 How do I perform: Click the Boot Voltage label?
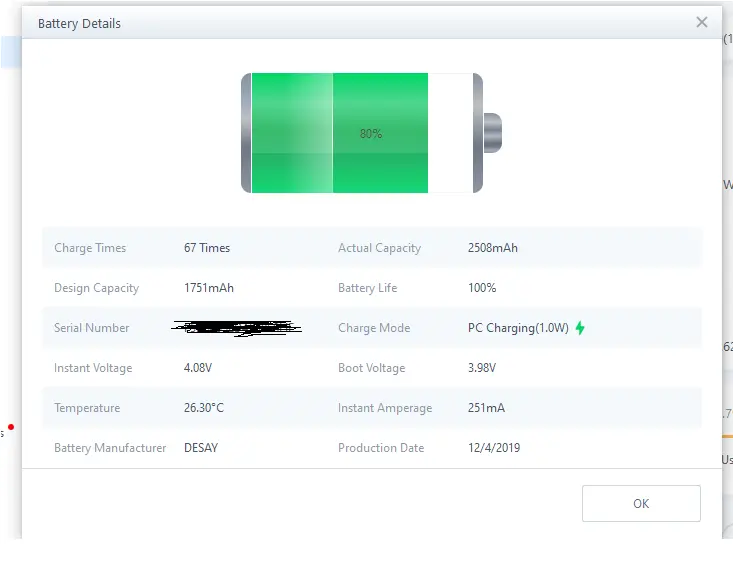point(372,368)
